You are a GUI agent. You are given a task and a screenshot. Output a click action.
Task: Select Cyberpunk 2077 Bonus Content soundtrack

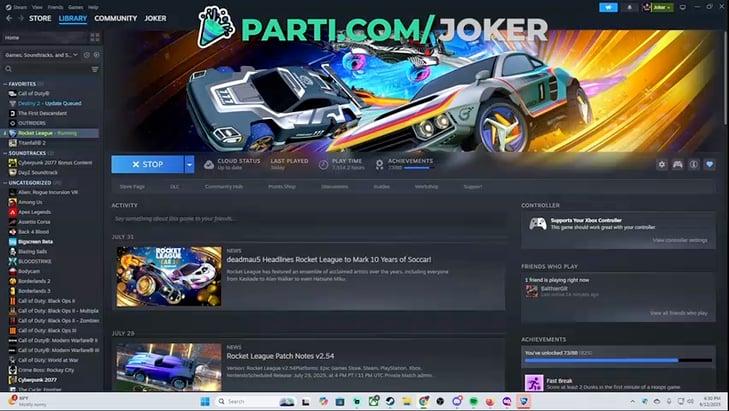pyautogui.click(x=55, y=163)
